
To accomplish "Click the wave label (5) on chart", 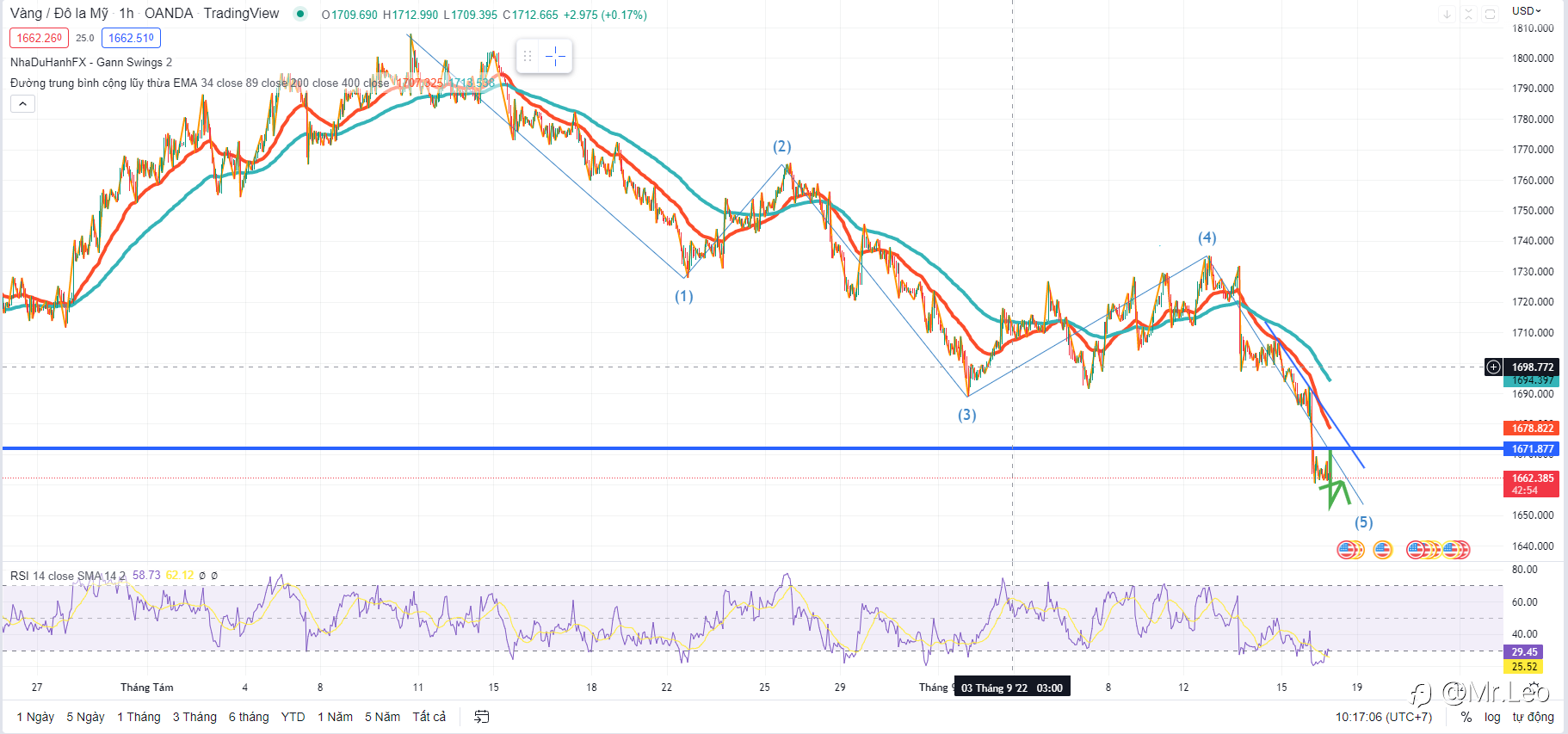I will pos(1364,522).
